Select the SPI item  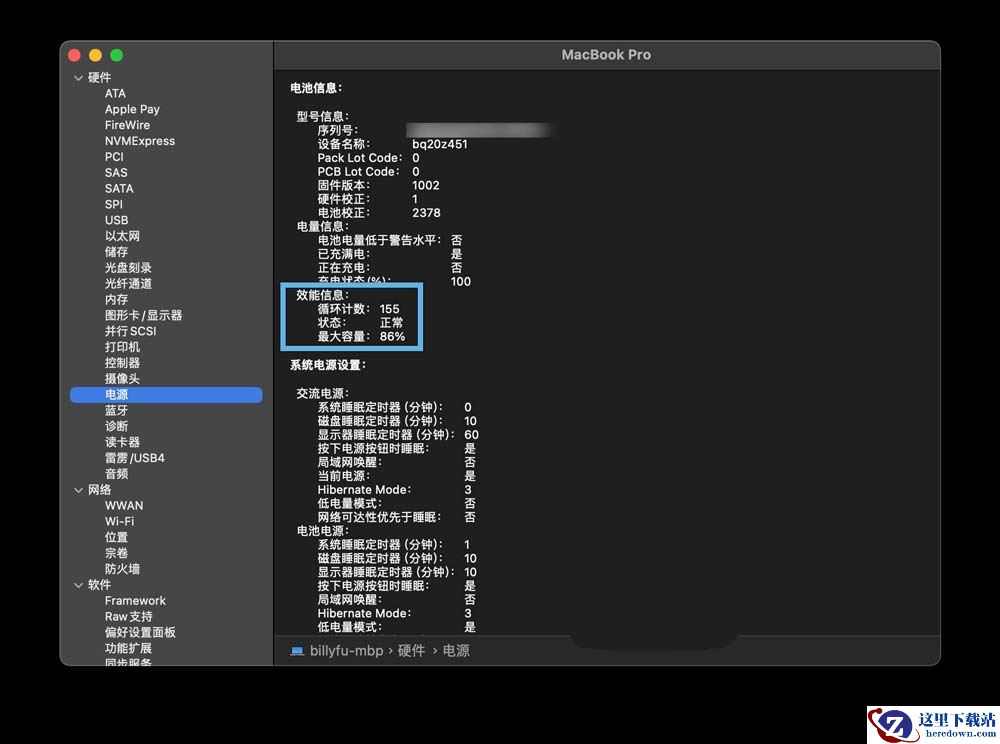pyautogui.click(x=114, y=205)
